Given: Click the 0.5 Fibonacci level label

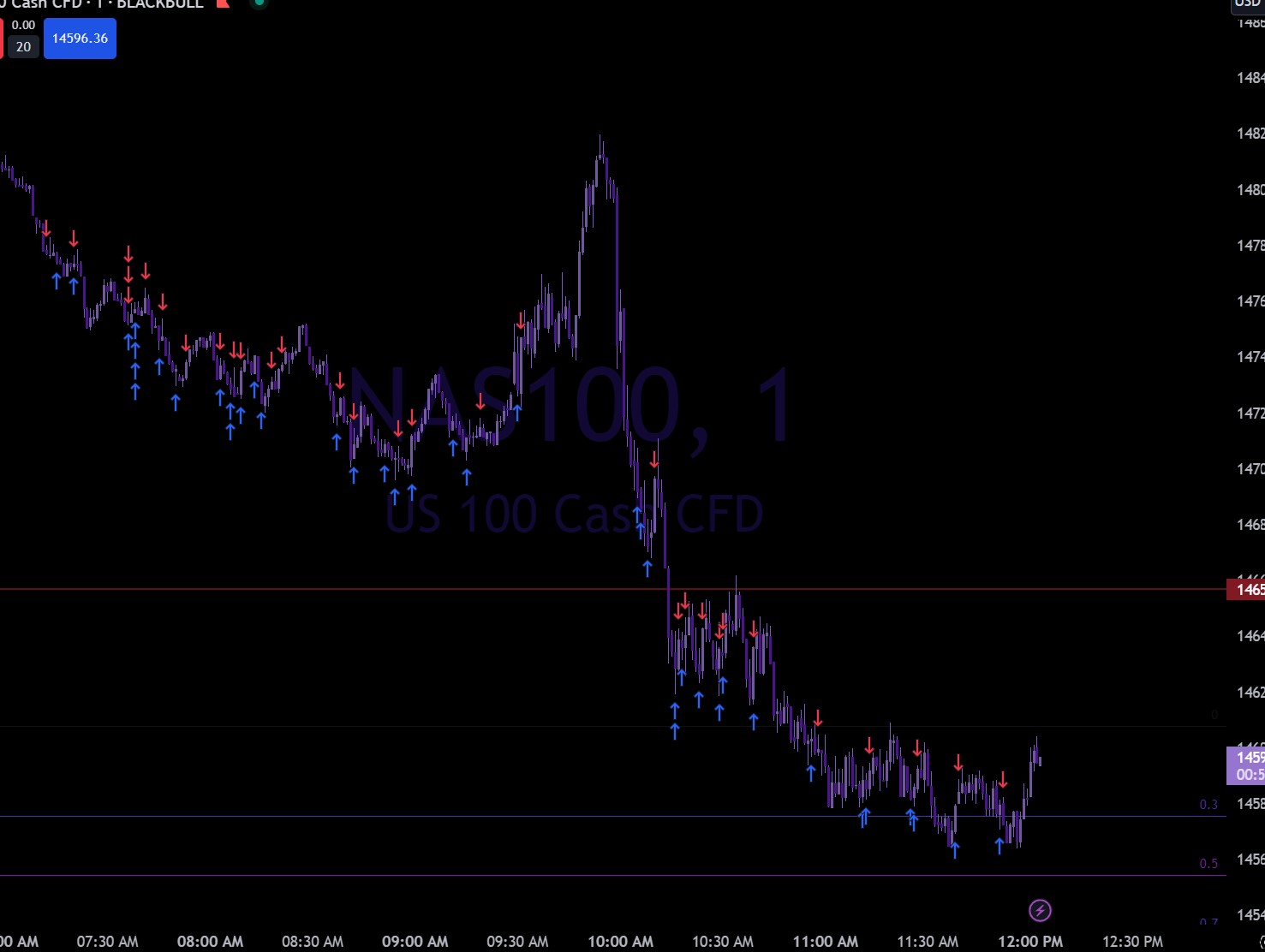Looking at the screenshot, I should (x=1208, y=863).
